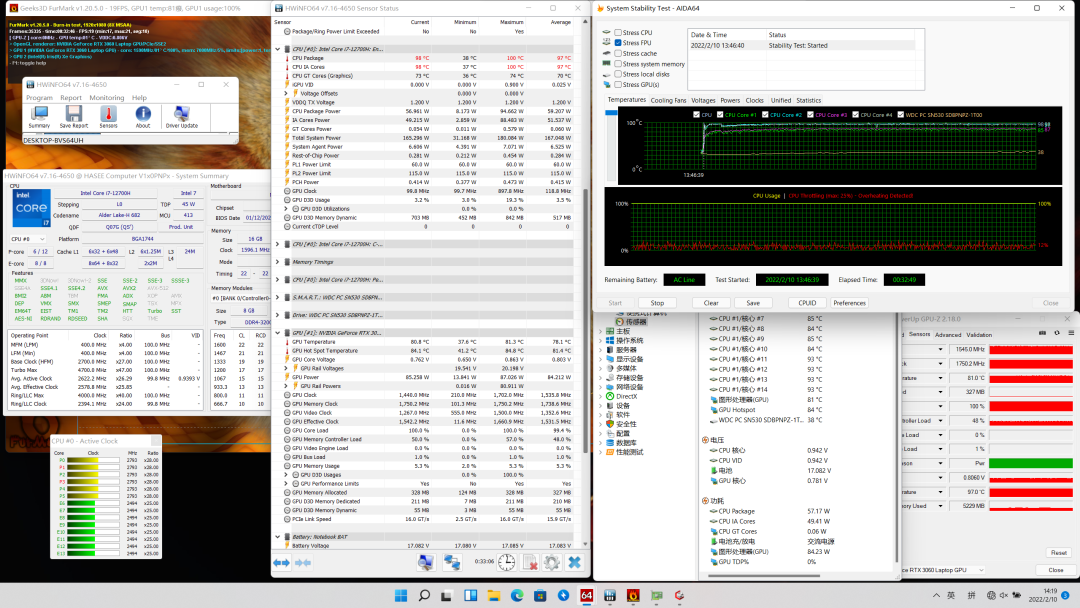This screenshot has height=608, width=1080.
Task: Click the reset clock icon in sensor toolbar
Action: [x=508, y=563]
